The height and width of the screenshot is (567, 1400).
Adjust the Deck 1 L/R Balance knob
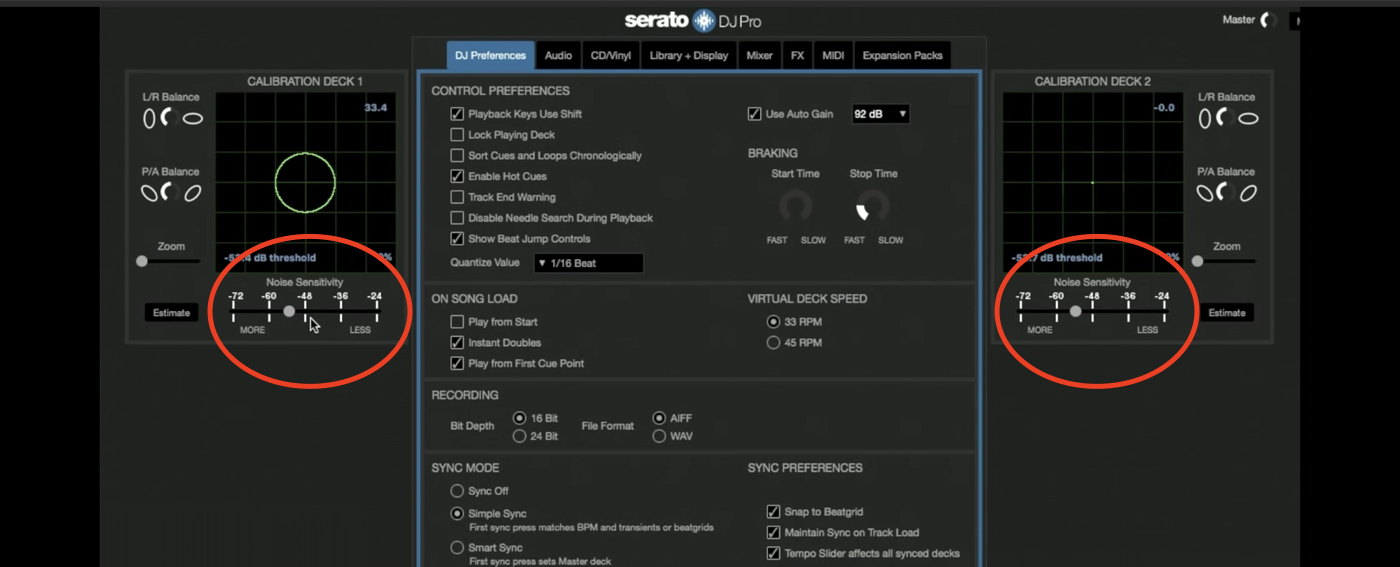click(x=171, y=118)
